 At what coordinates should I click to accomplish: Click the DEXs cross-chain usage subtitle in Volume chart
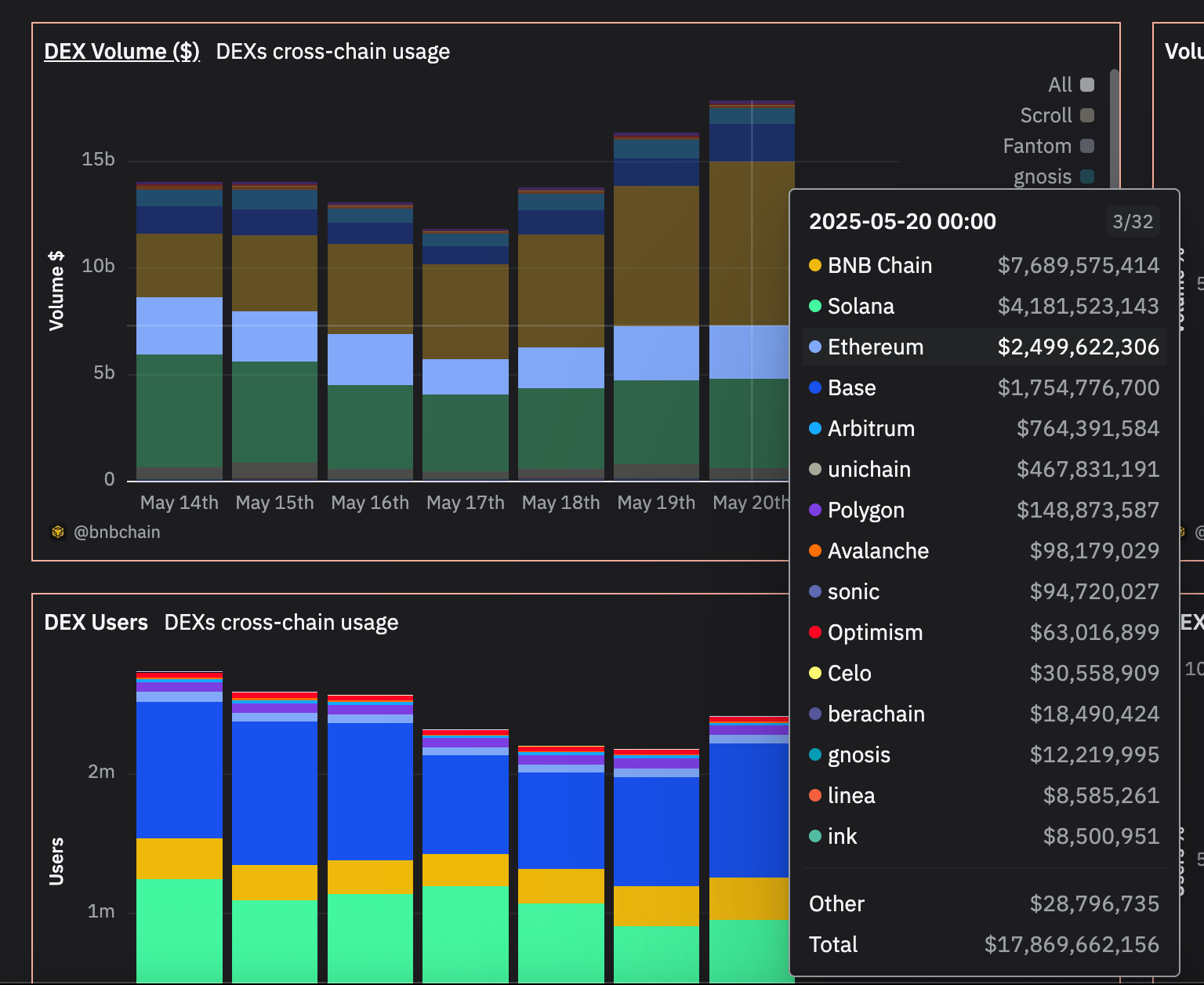pyautogui.click(x=333, y=52)
